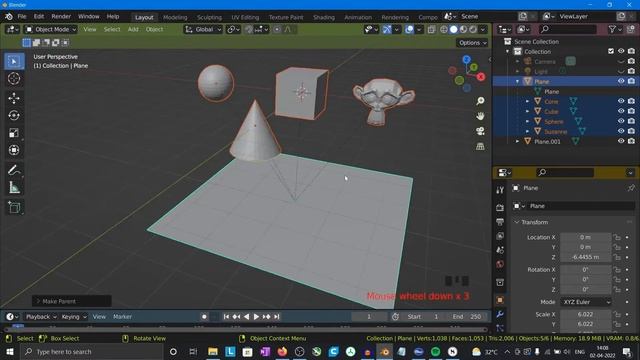
Task: Hide Plane.001 in the outliner
Action: point(621,141)
